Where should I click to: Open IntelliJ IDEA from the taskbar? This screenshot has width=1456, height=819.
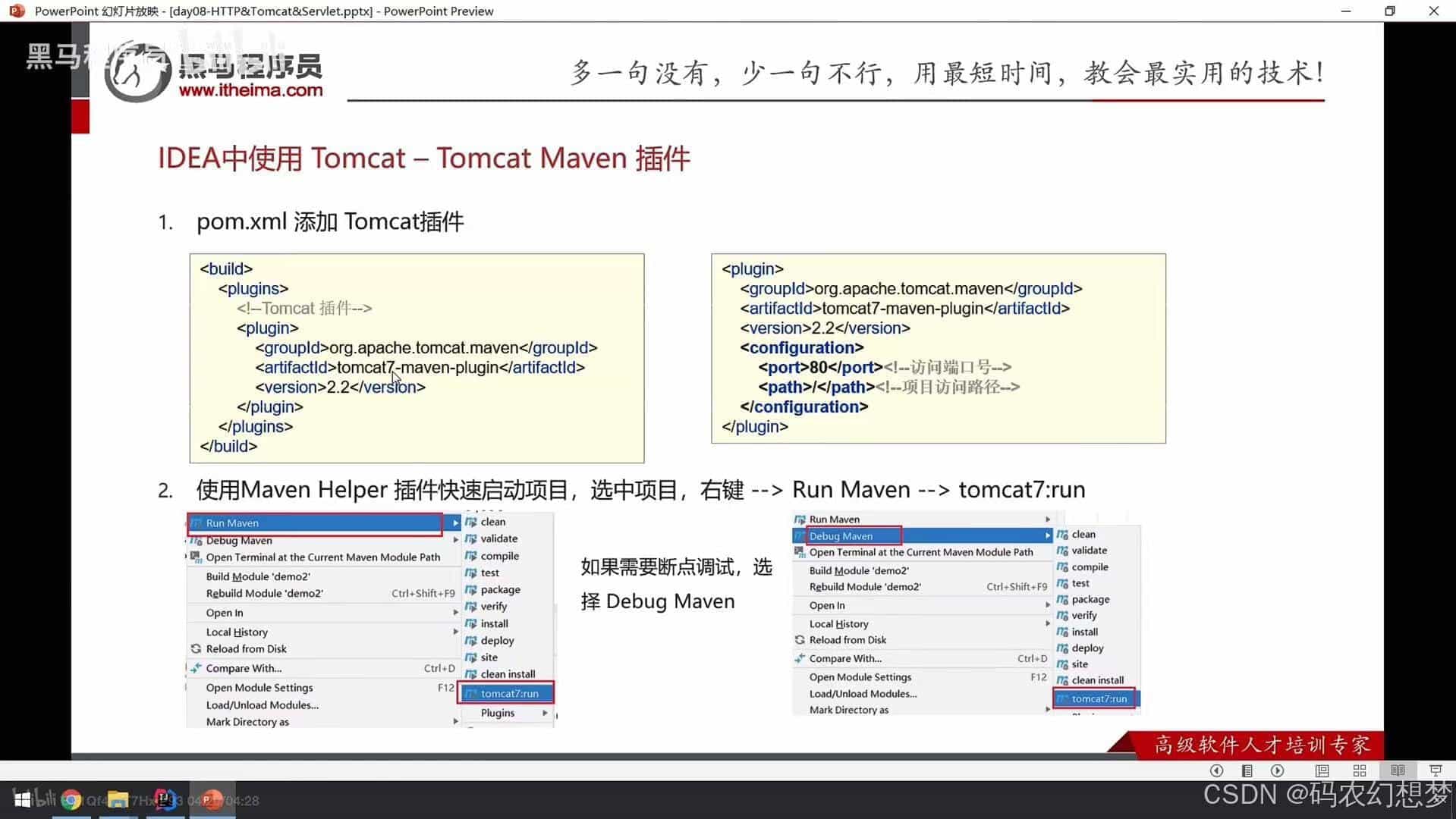(165, 800)
